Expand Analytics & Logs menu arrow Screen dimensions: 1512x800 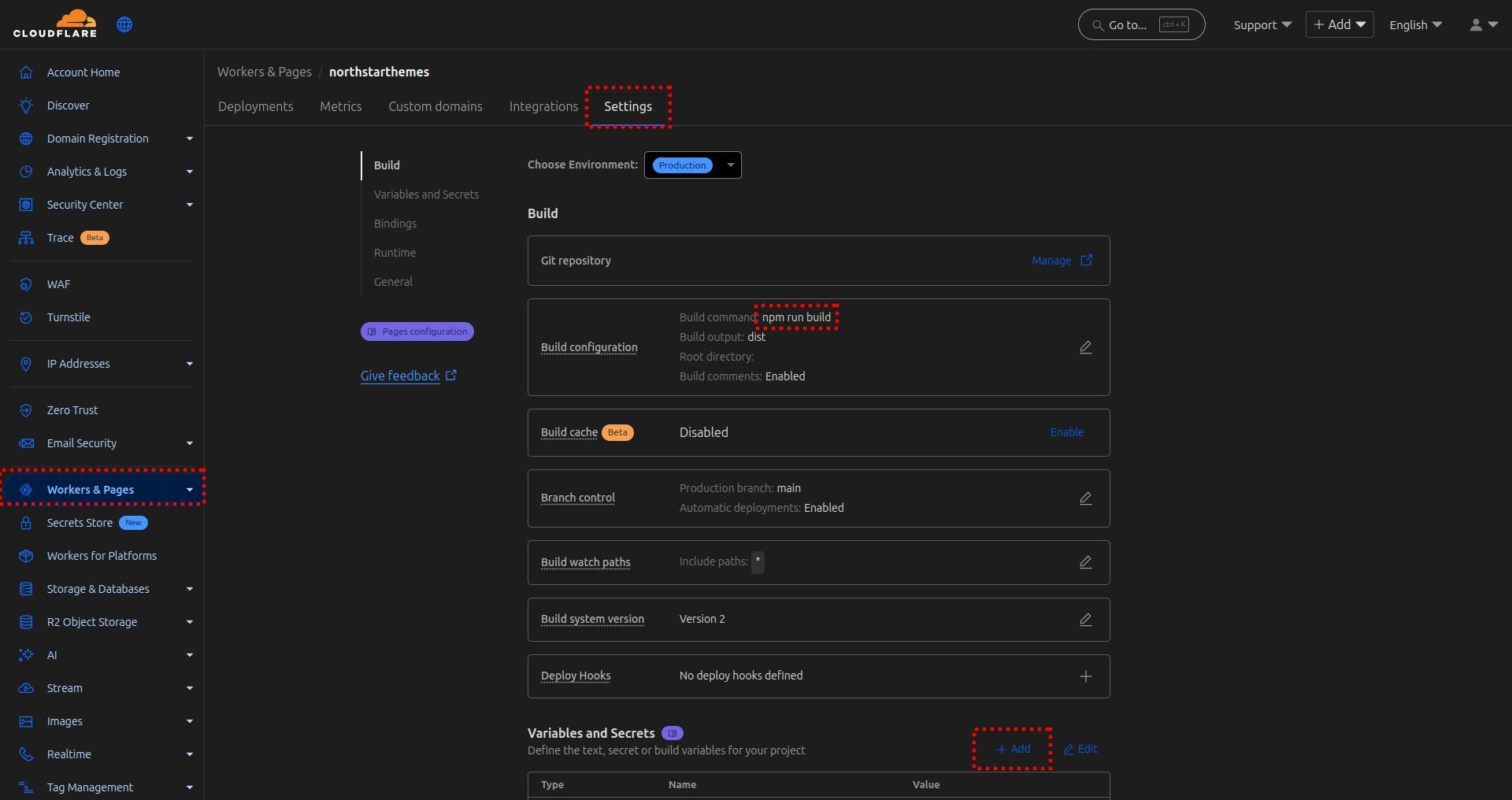(190, 172)
